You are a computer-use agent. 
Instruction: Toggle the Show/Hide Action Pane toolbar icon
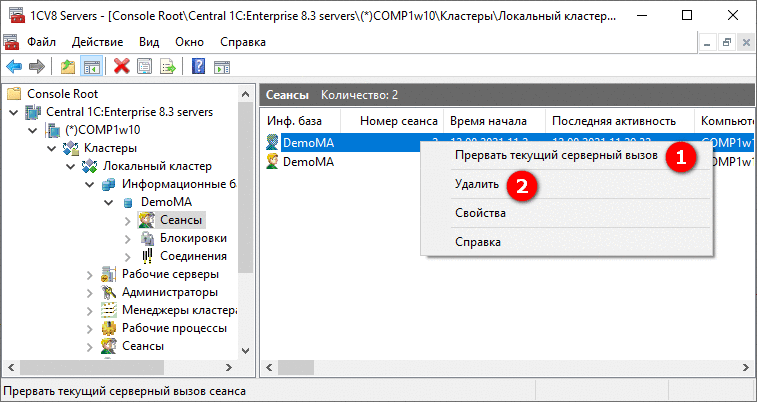pos(222,66)
